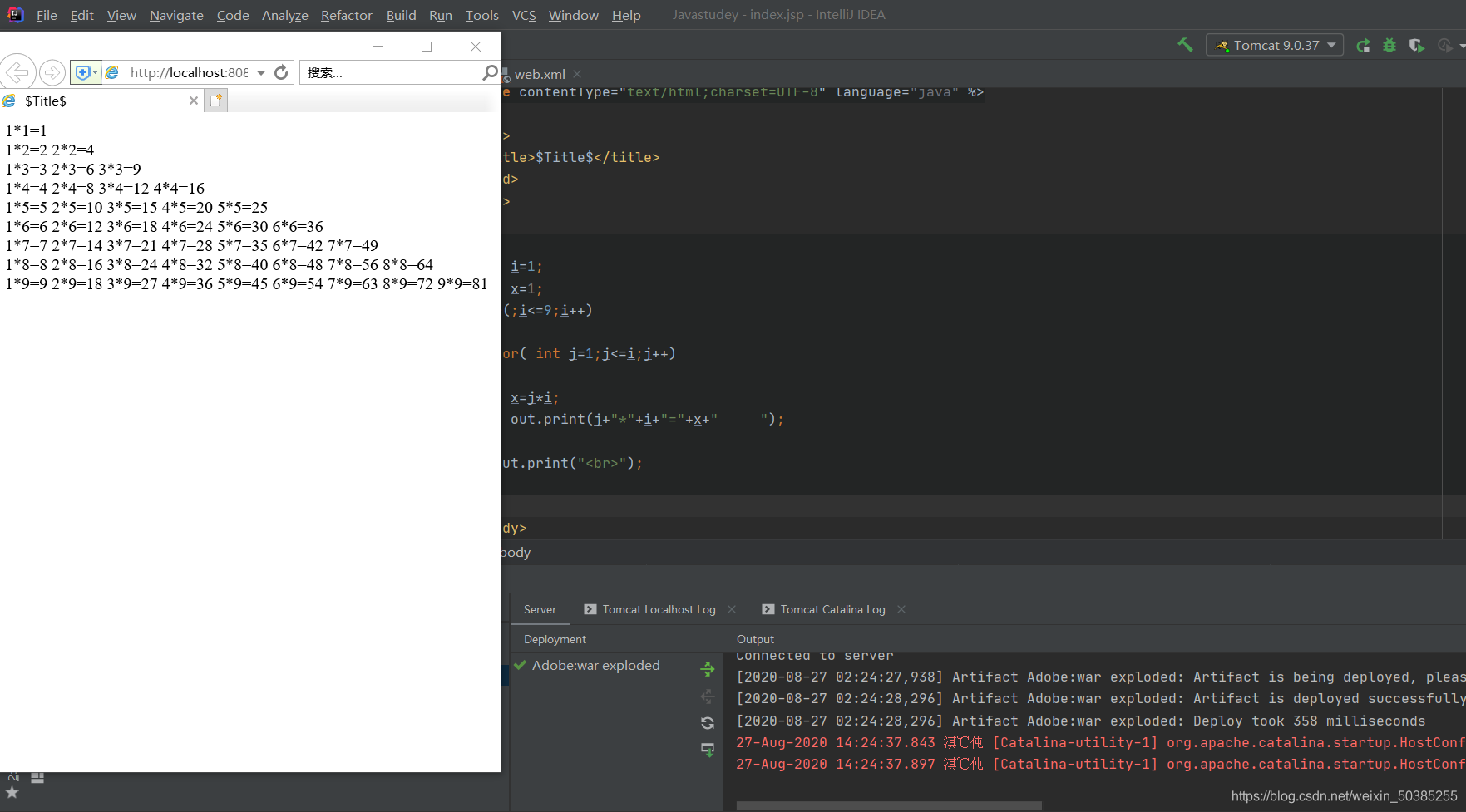Open the VCS menu

[524, 15]
